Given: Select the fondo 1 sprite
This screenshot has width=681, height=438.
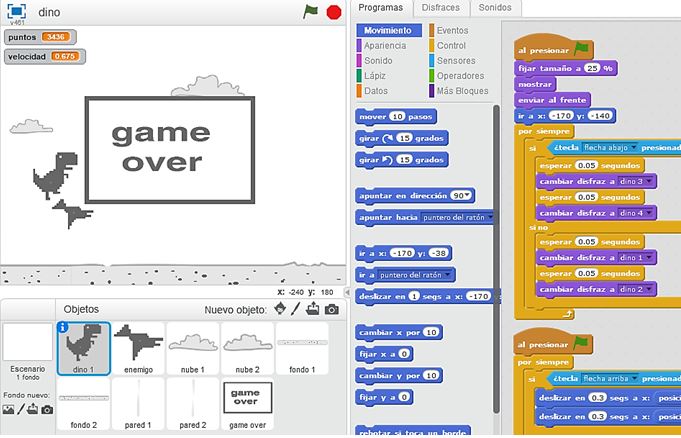Looking at the screenshot, I should pos(302,348).
